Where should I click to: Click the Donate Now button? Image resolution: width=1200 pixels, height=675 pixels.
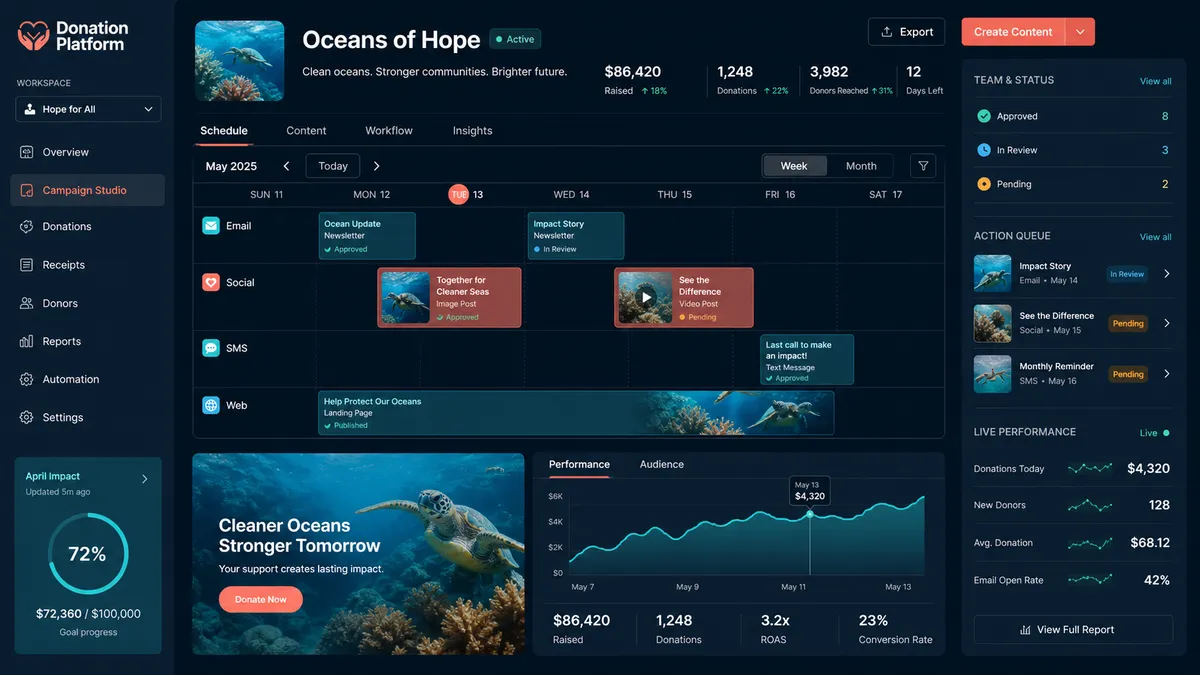260,599
